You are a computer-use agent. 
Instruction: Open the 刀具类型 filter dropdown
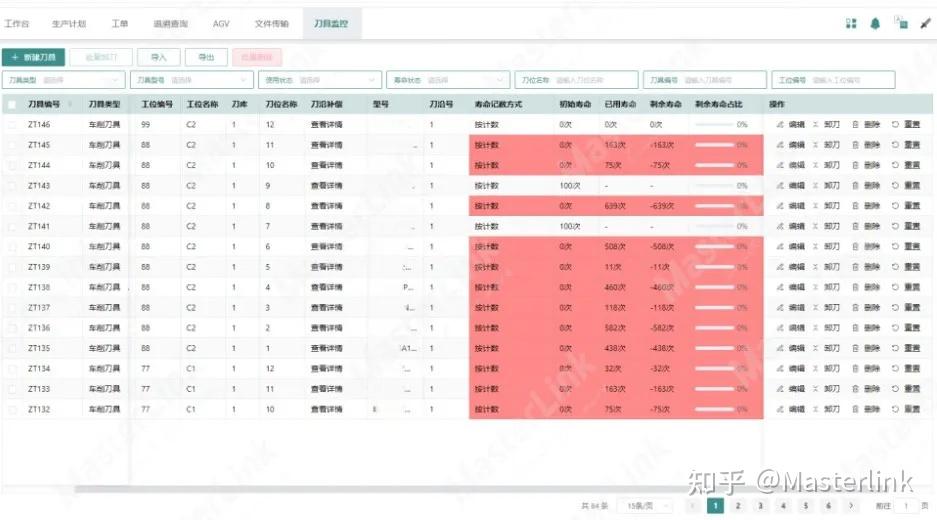click(x=63, y=79)
